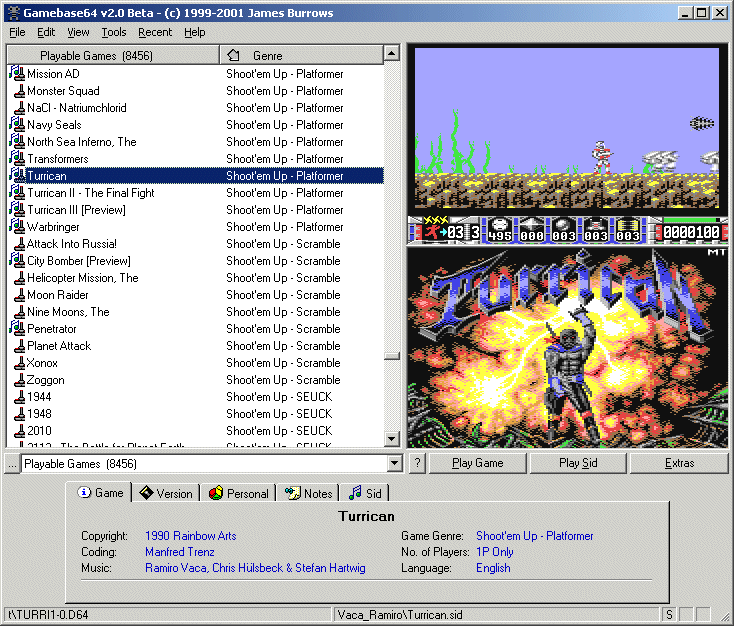Sort by the Genre column header
Image resolution: width=734 pixels, height=626 pixels.
pos(301,55)
